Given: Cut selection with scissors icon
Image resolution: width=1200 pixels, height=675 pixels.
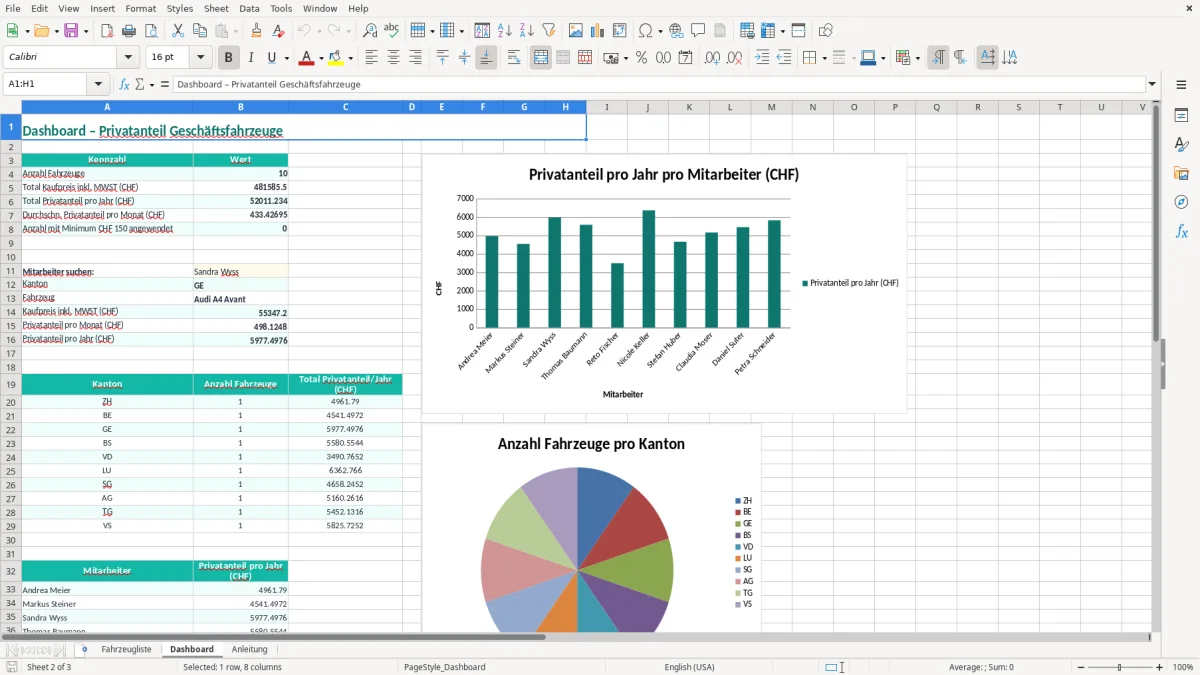Looking at the screenshot, I should pyautogui.click(x=177, y=31).
